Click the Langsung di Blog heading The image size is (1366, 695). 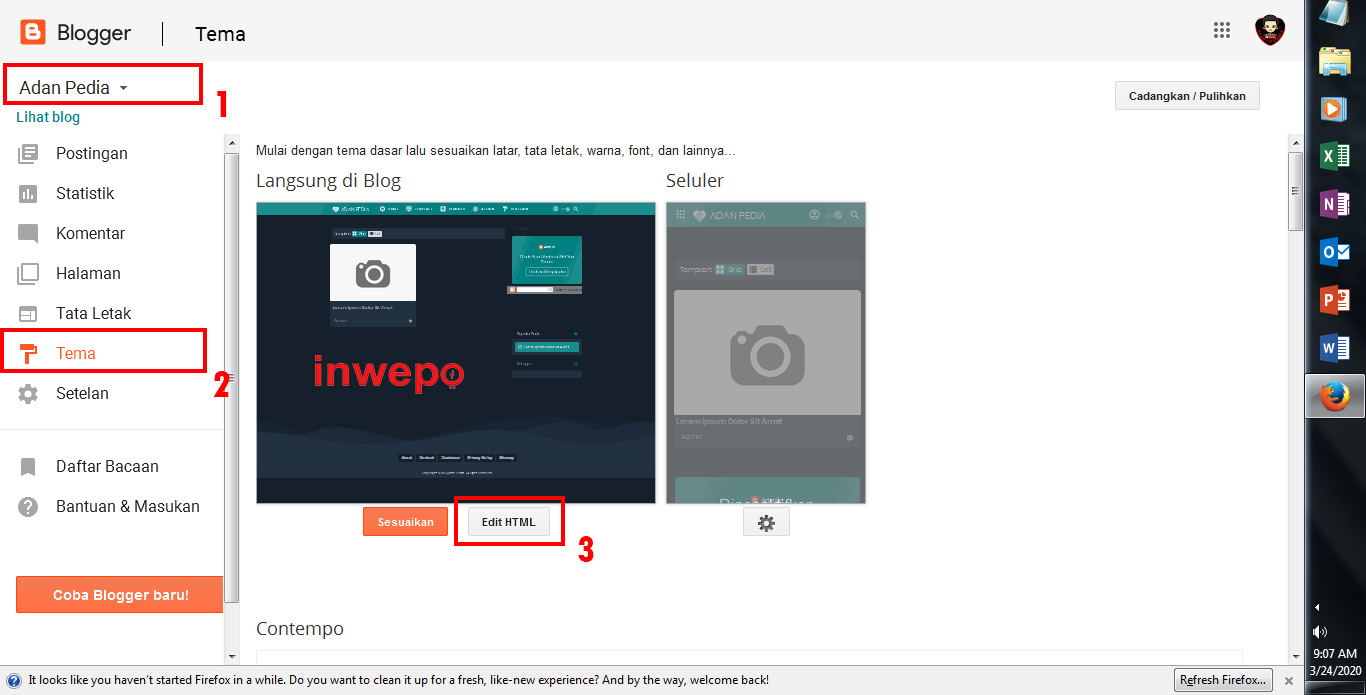(328, 181)
